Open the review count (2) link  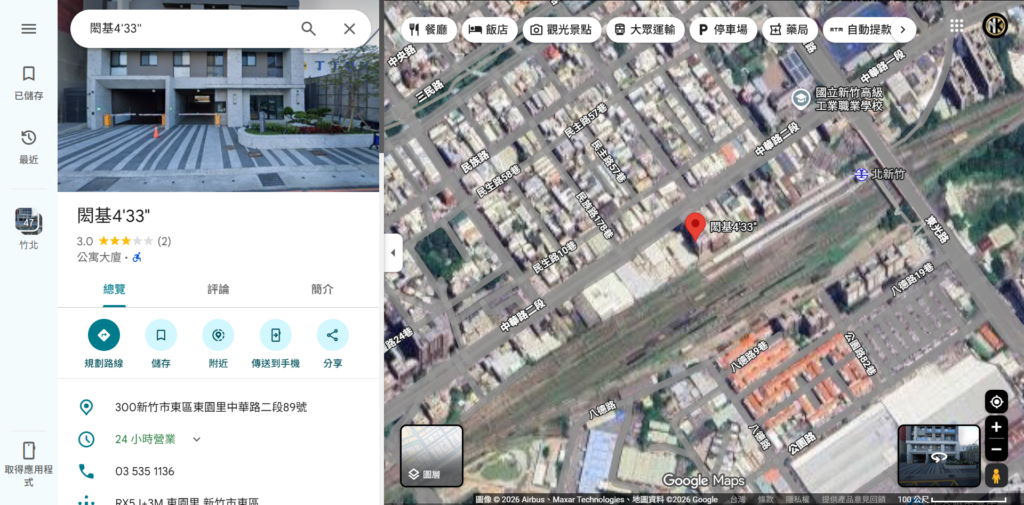[x=164, y=241]
